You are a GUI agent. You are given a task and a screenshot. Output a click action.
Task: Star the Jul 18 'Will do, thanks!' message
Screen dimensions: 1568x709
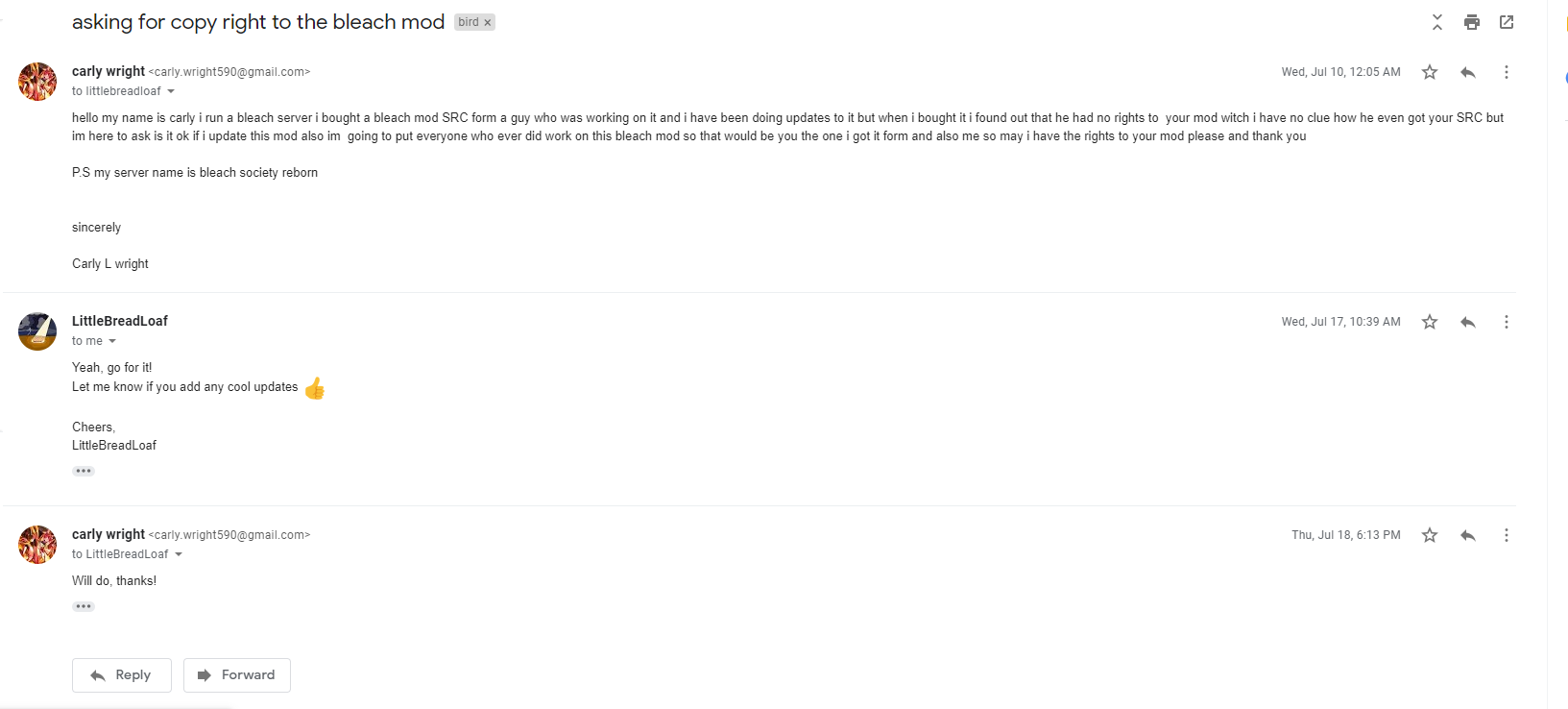click(x=1430, y=535)
